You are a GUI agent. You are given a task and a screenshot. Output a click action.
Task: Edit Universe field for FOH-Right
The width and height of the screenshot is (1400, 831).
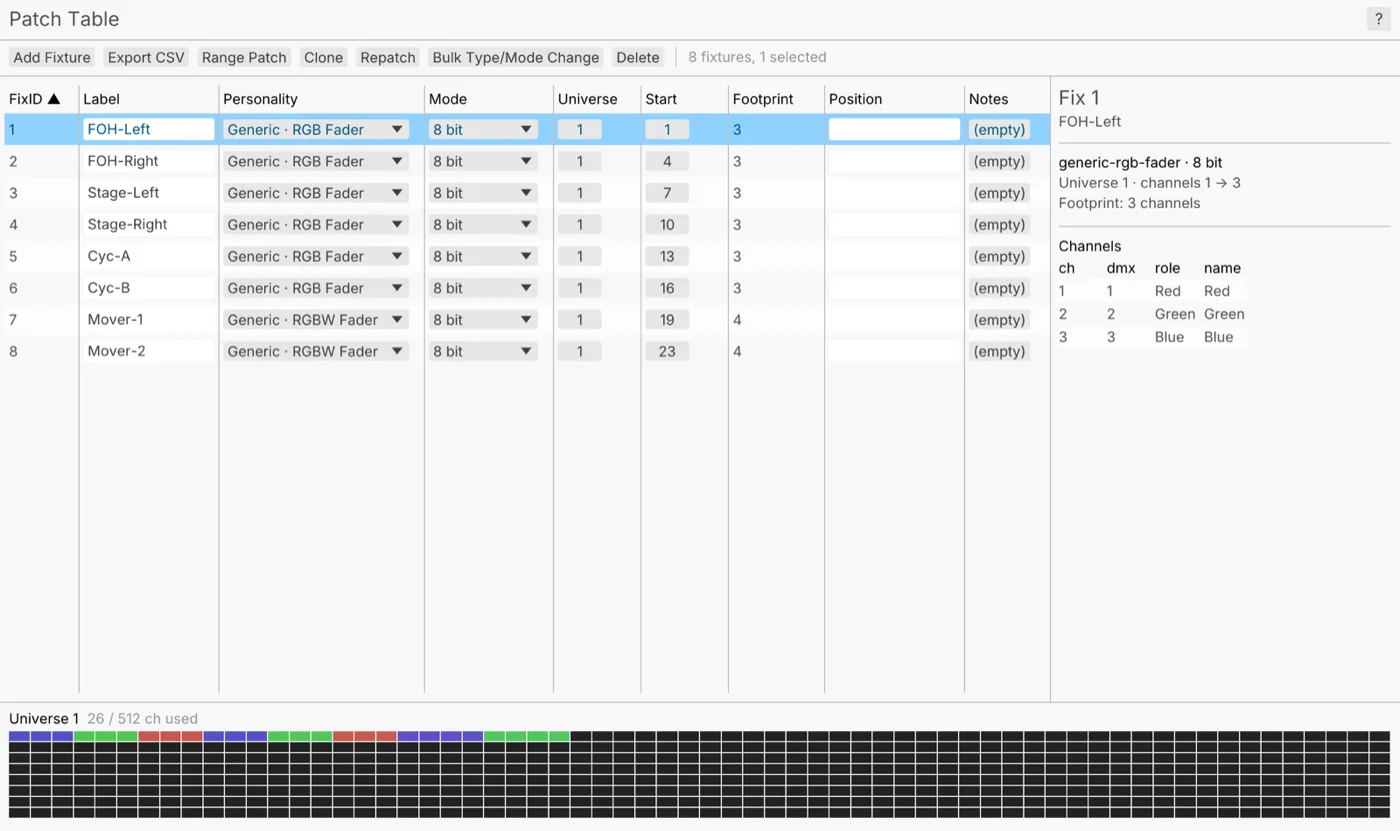click(x=580, y=161)
